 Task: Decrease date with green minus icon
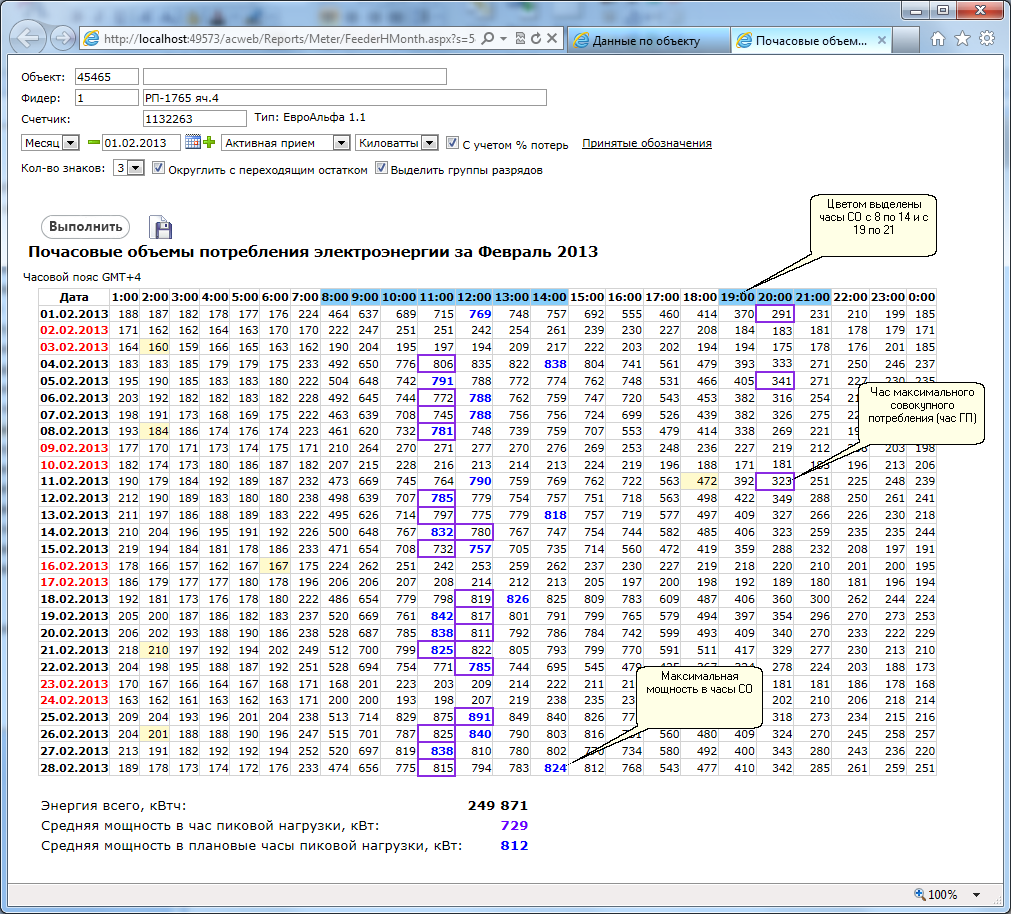(x=94, y=142)
